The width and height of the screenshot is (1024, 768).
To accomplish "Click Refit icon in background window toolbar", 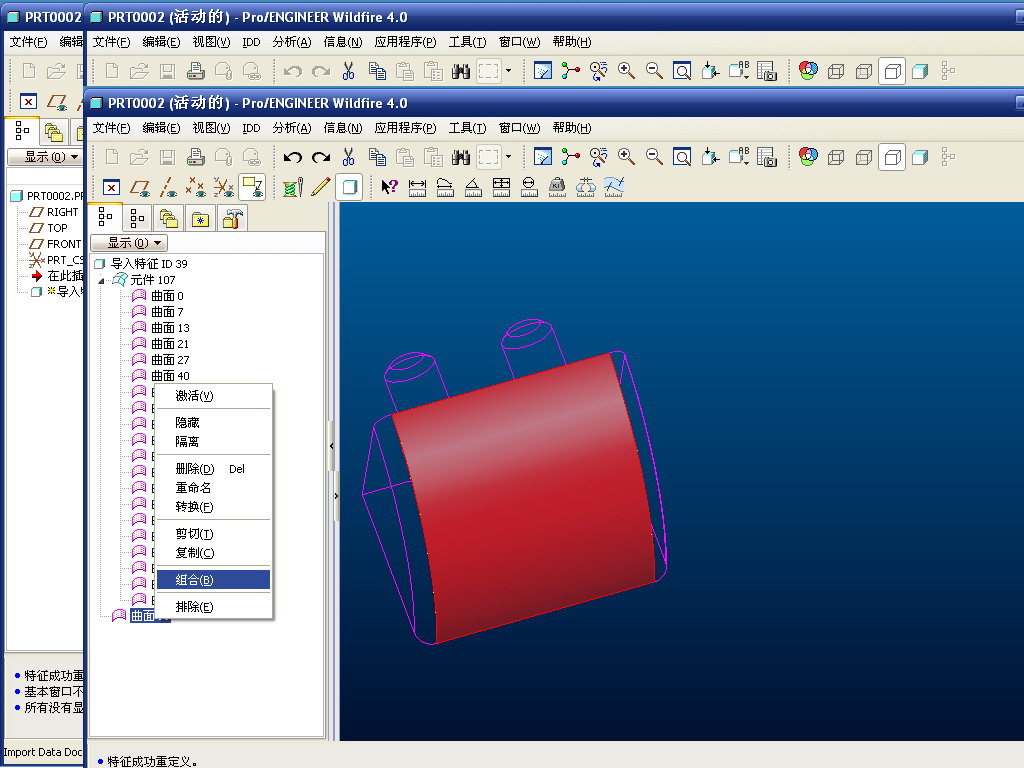I will (x=682, y=71).
